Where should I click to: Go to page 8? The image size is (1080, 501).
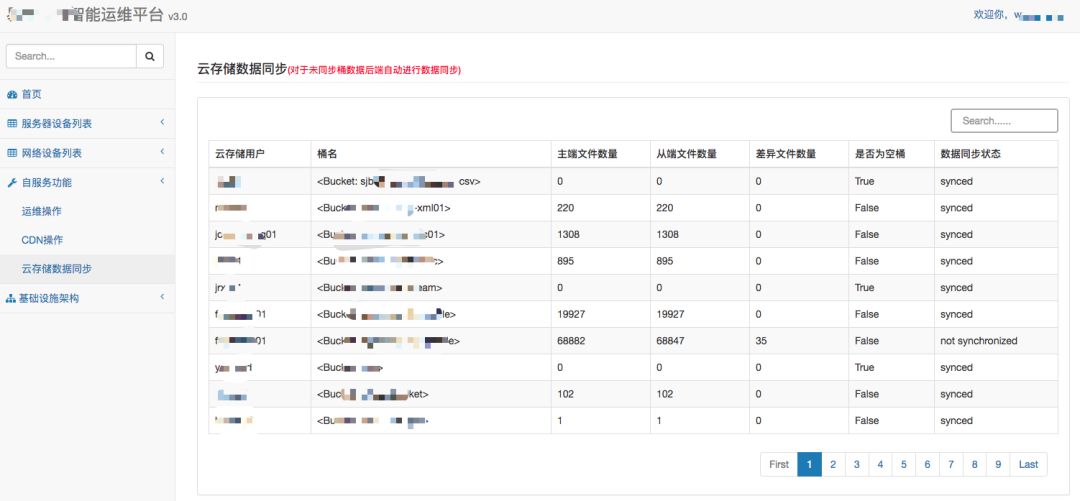(975, 464)
